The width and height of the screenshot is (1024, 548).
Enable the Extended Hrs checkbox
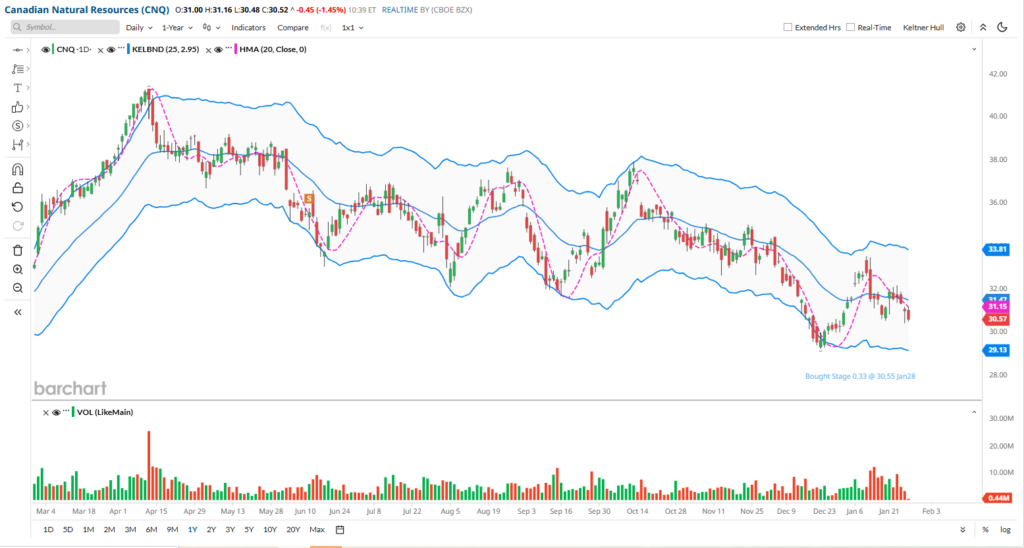788,28
